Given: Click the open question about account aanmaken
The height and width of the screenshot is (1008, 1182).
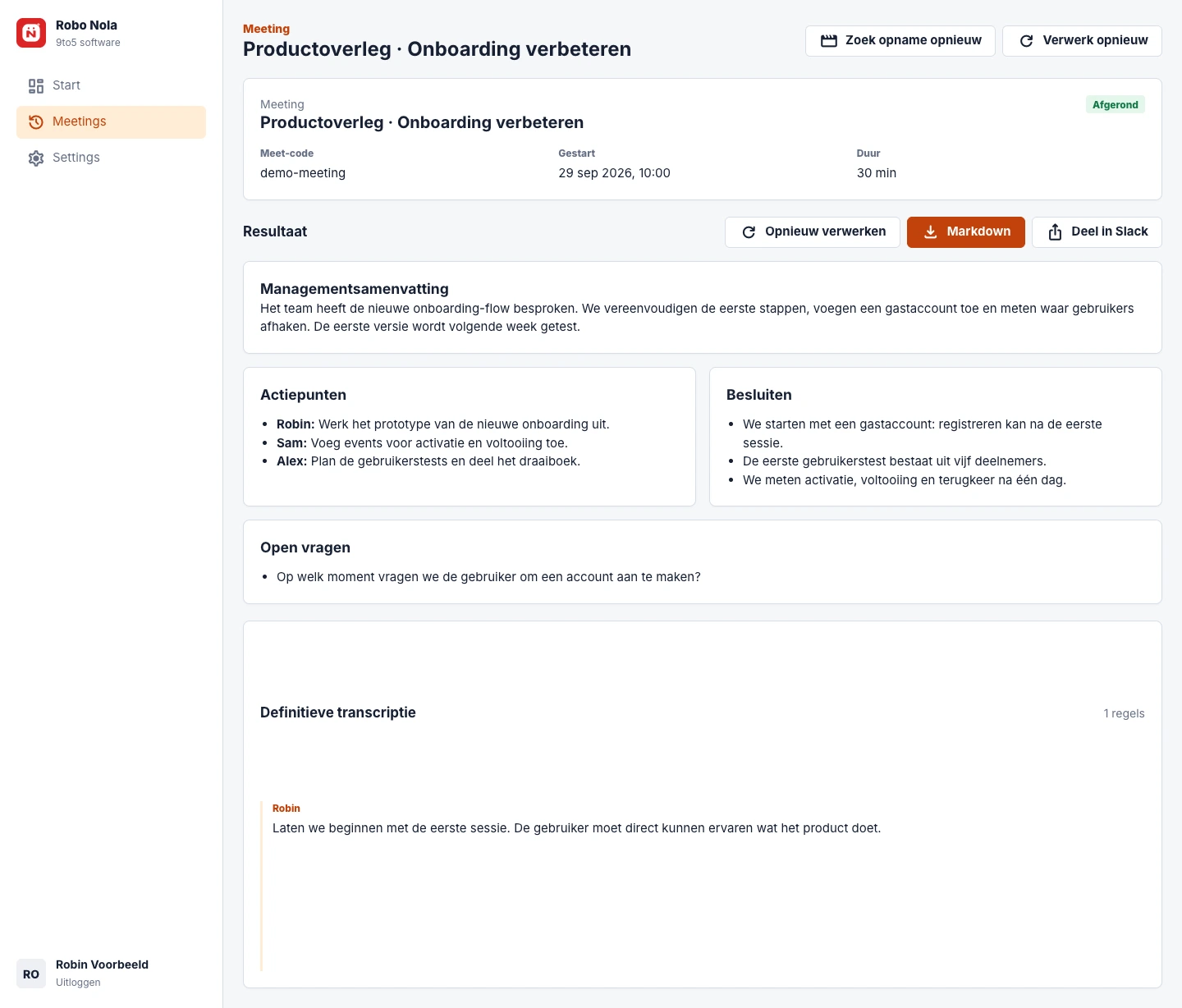Looking at the screenshot, I should coord(488,577).
